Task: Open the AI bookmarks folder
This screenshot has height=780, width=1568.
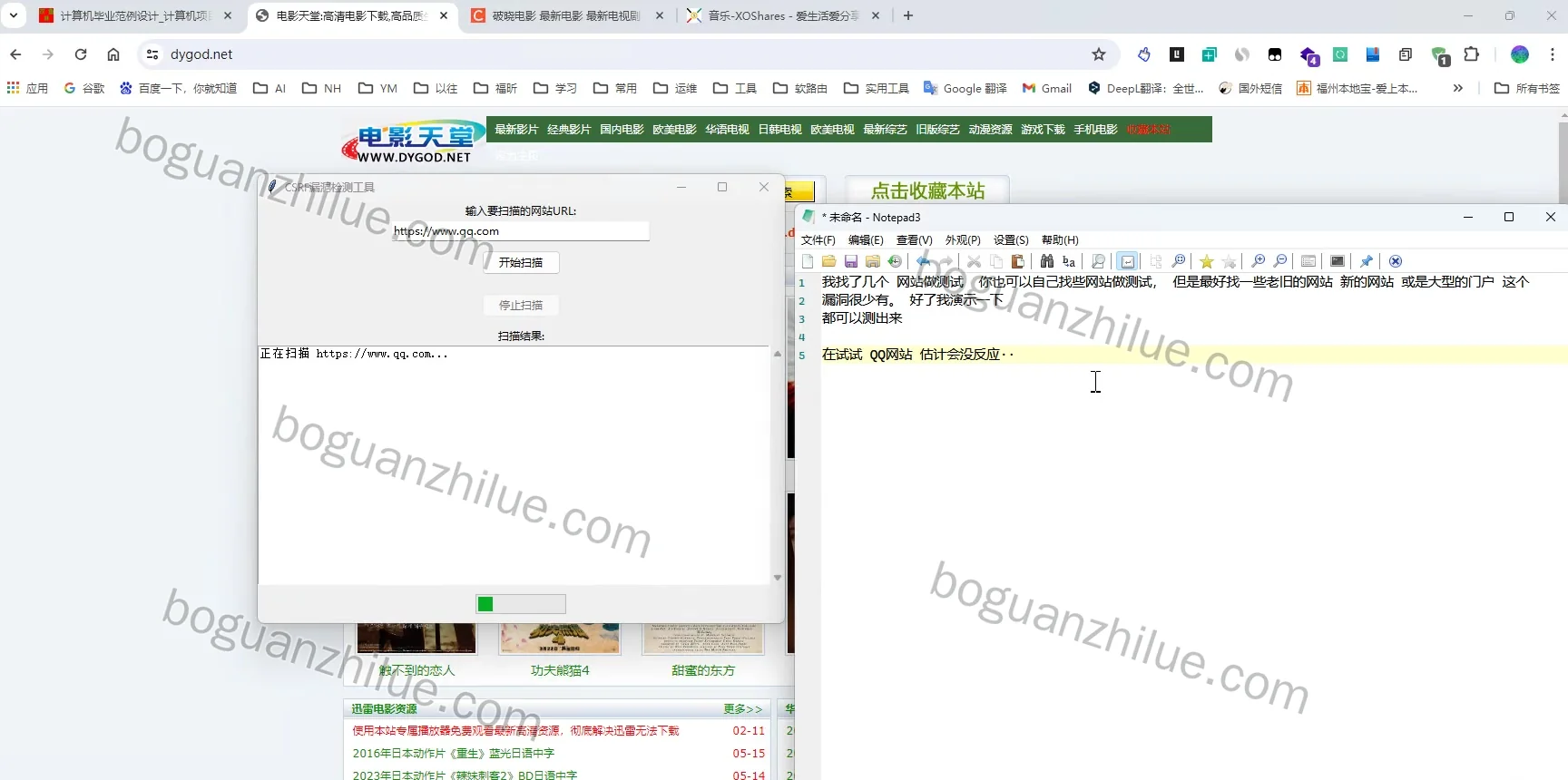Action: click(x=269, y=88)
